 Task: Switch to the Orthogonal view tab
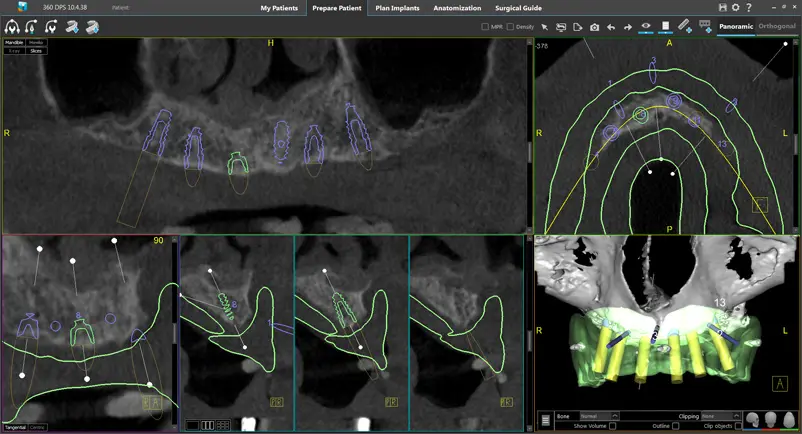(777, 26)
